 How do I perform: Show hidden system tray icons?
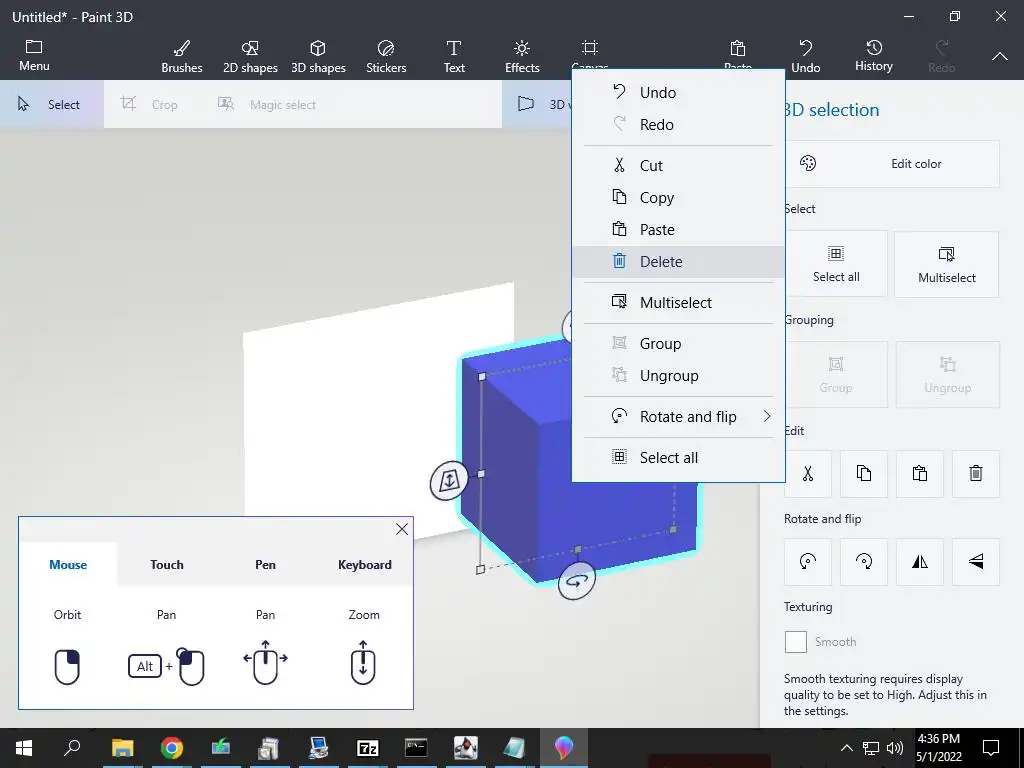[x=846, y=748]
